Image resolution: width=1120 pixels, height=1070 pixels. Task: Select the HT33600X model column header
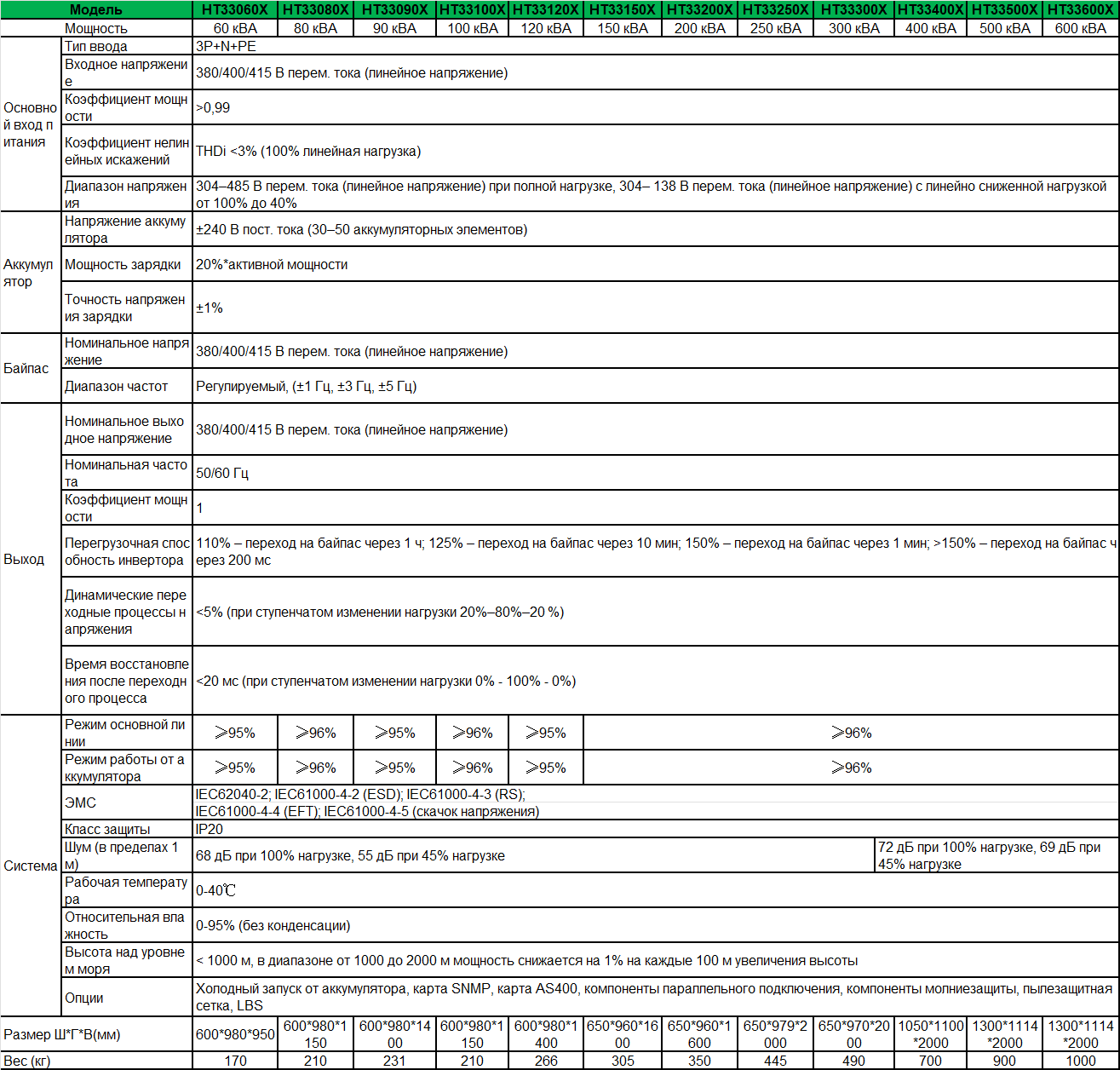click(x=1080, y=11)
